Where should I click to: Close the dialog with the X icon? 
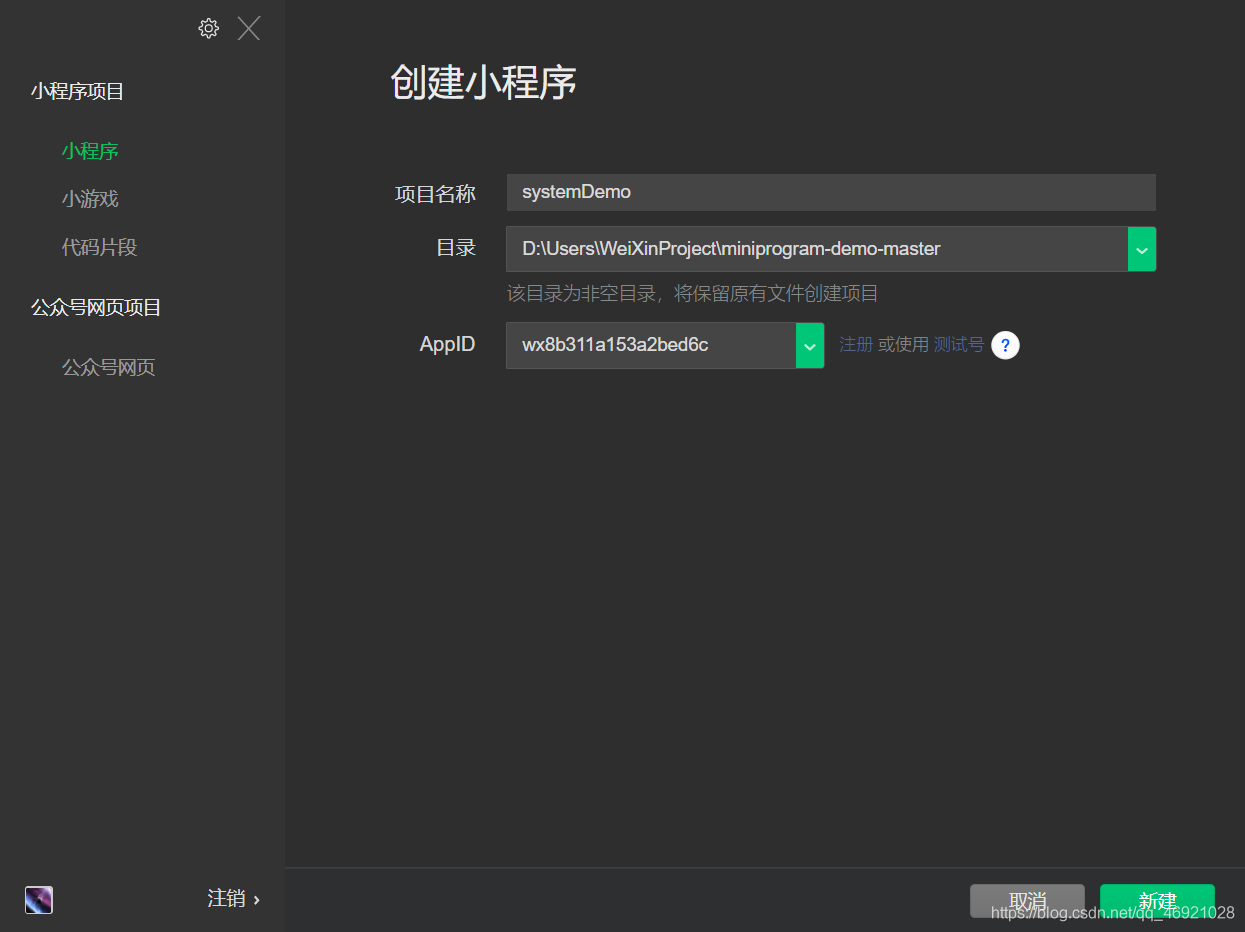click(x=249, y=28)
